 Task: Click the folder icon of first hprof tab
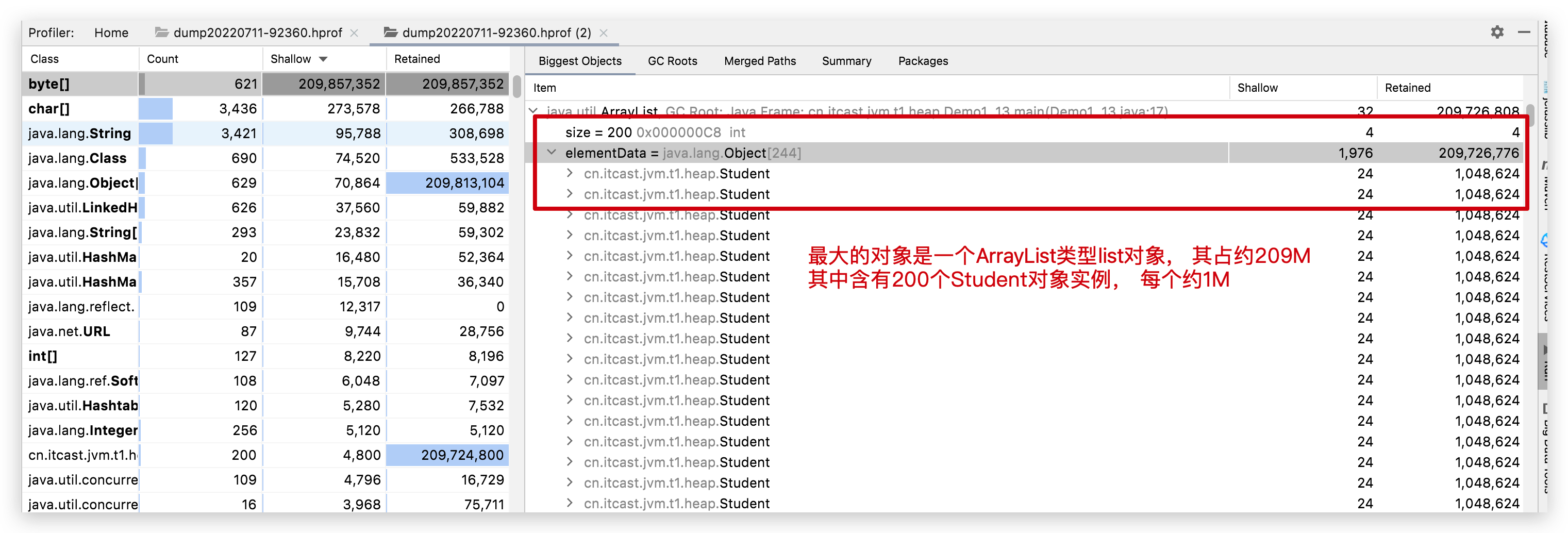pos(161,32)
